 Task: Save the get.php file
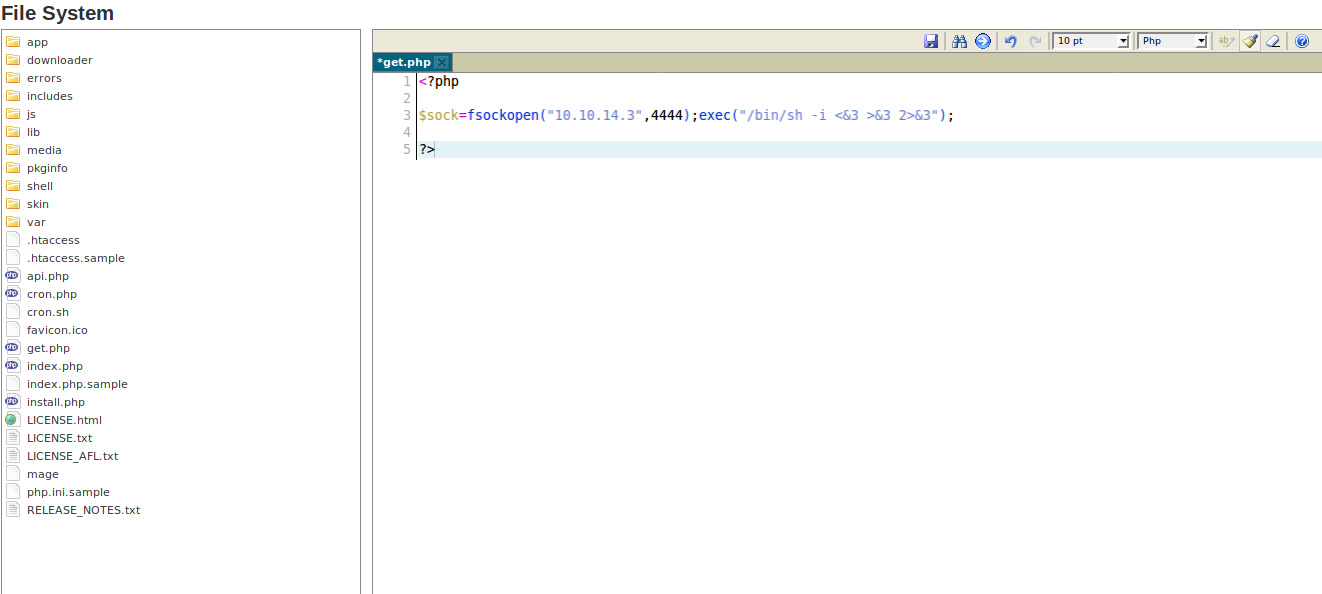coord(931,41)
